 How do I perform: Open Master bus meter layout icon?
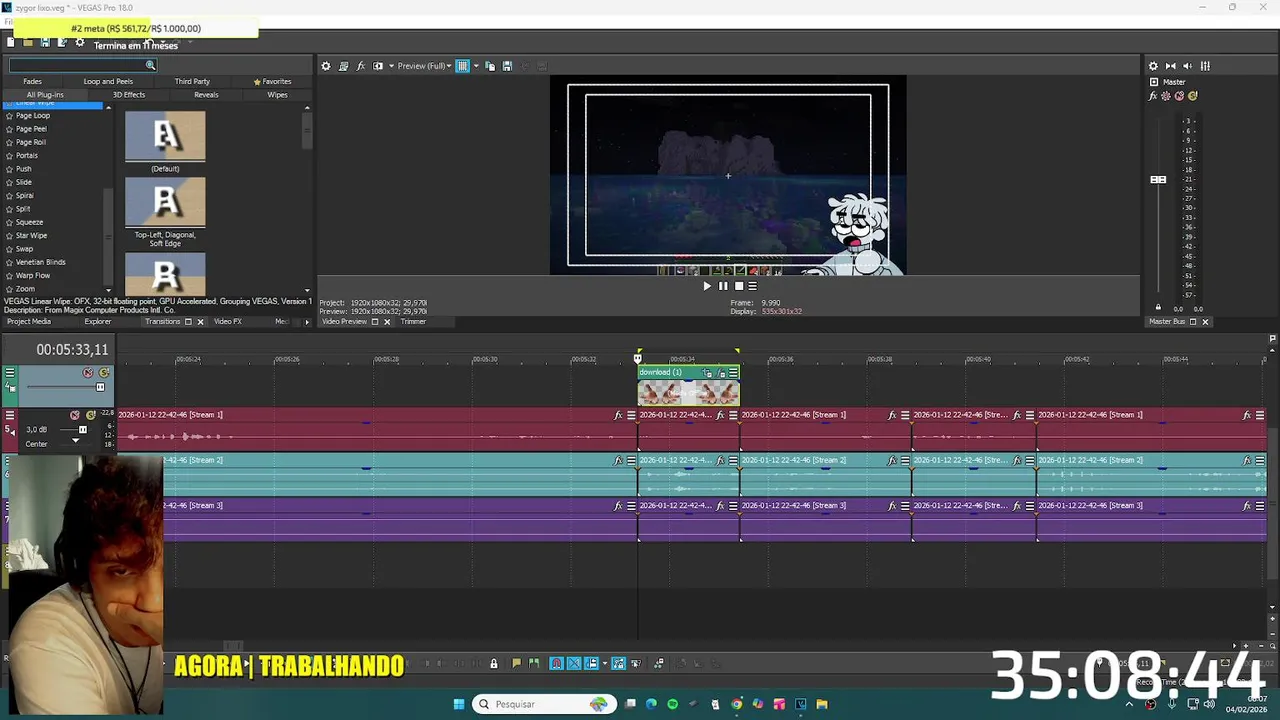(x=1205, y=66)
